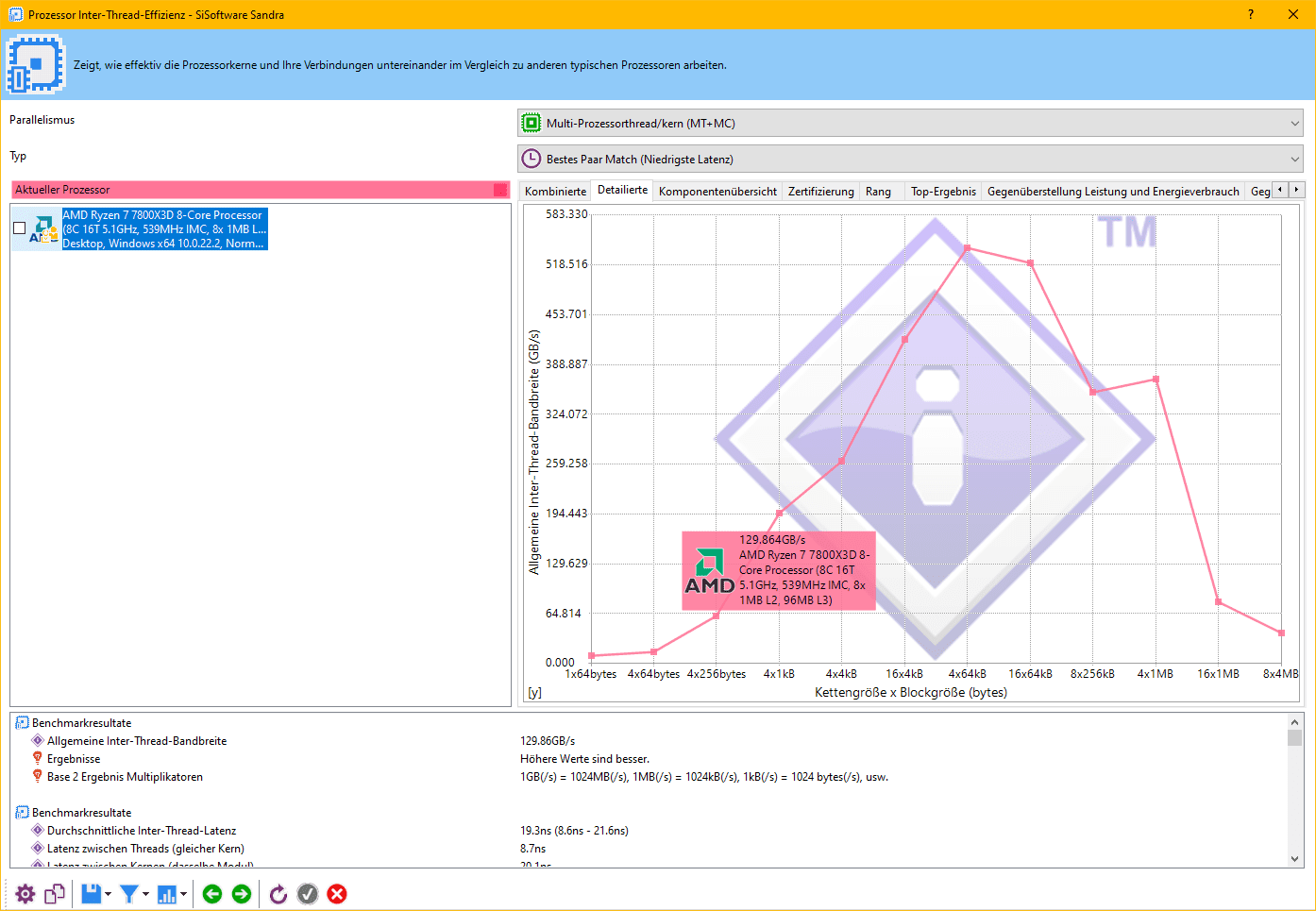Select Base 2 Ergebnis Multiplikatoren row
The width and height of the screenshot is (1316, 911).
tap(125, 777)
